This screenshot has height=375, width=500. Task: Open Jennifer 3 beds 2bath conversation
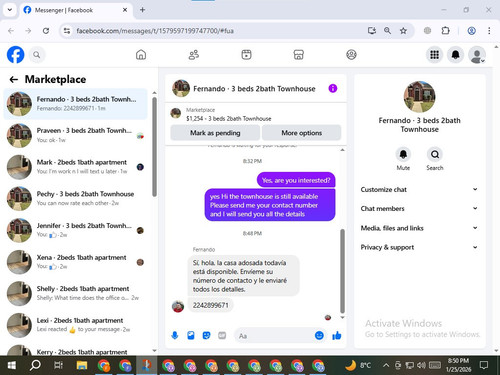coord(75,230)
